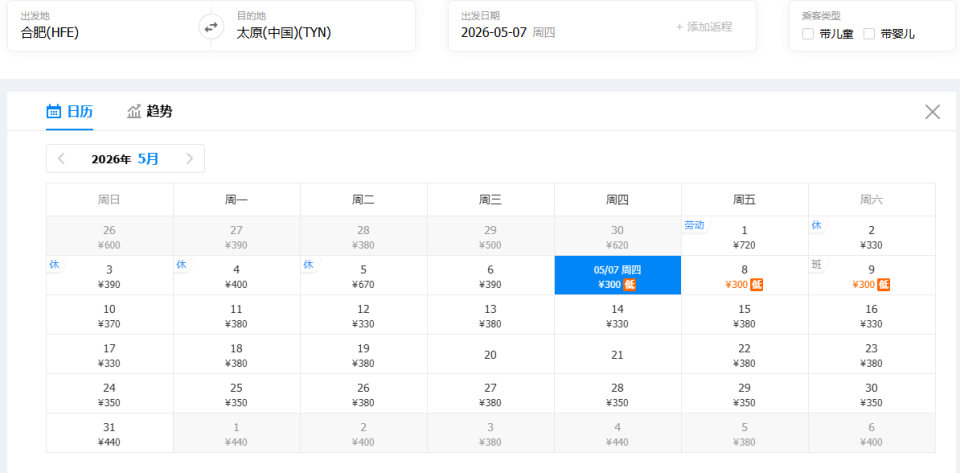Select May 13 priced ¥380
The height and width of the screenshot is (473, 960).
click(x=490, y=315)
